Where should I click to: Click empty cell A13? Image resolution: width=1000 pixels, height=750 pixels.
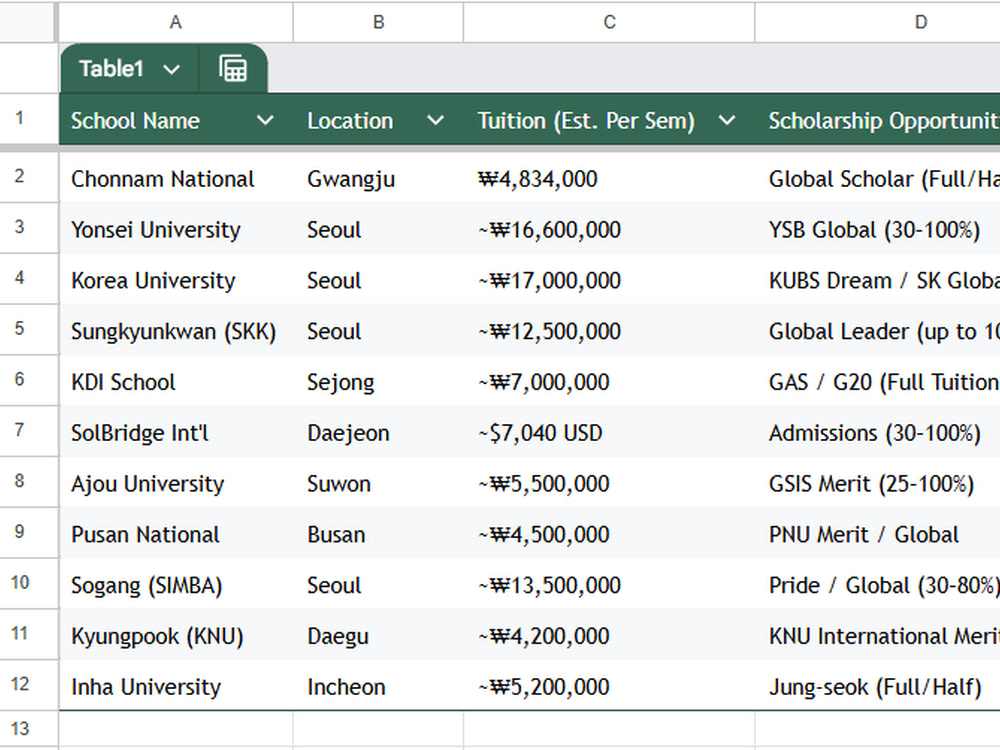176,728
